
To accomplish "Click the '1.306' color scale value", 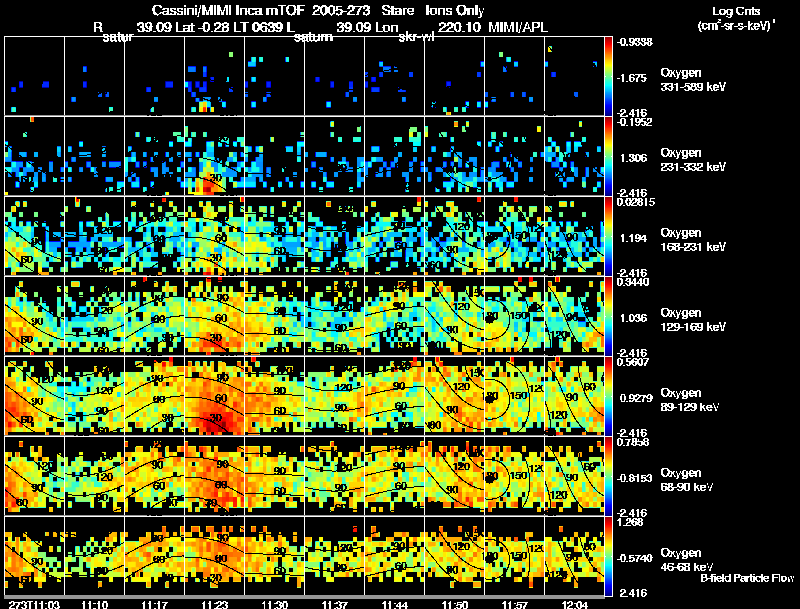I will coord(633,158).
